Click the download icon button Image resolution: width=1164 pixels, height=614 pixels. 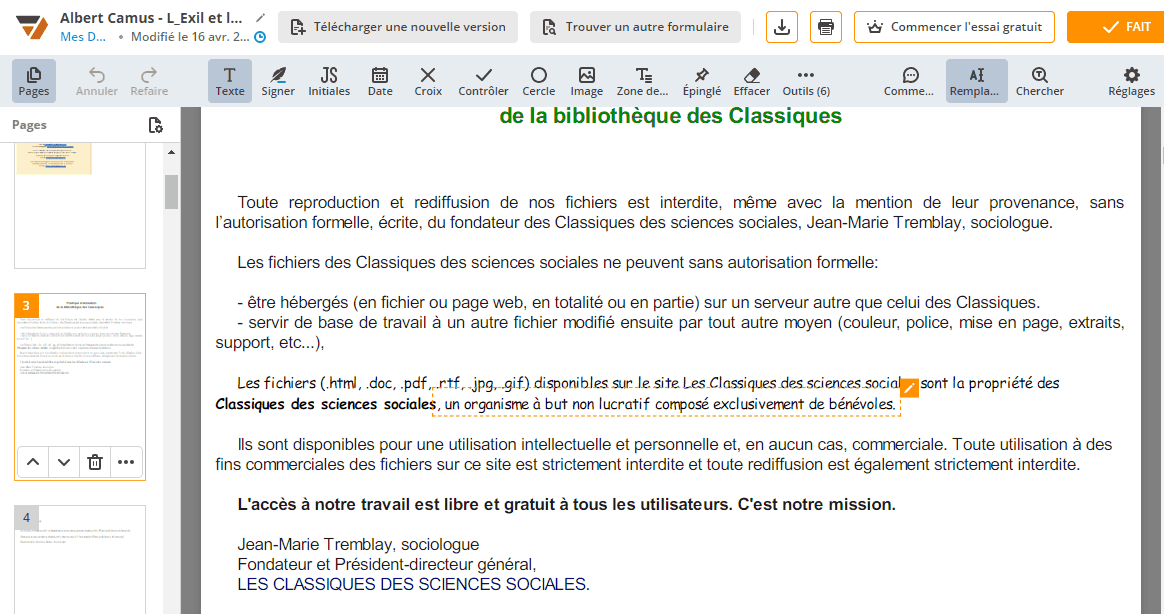[x=782, y=27]
